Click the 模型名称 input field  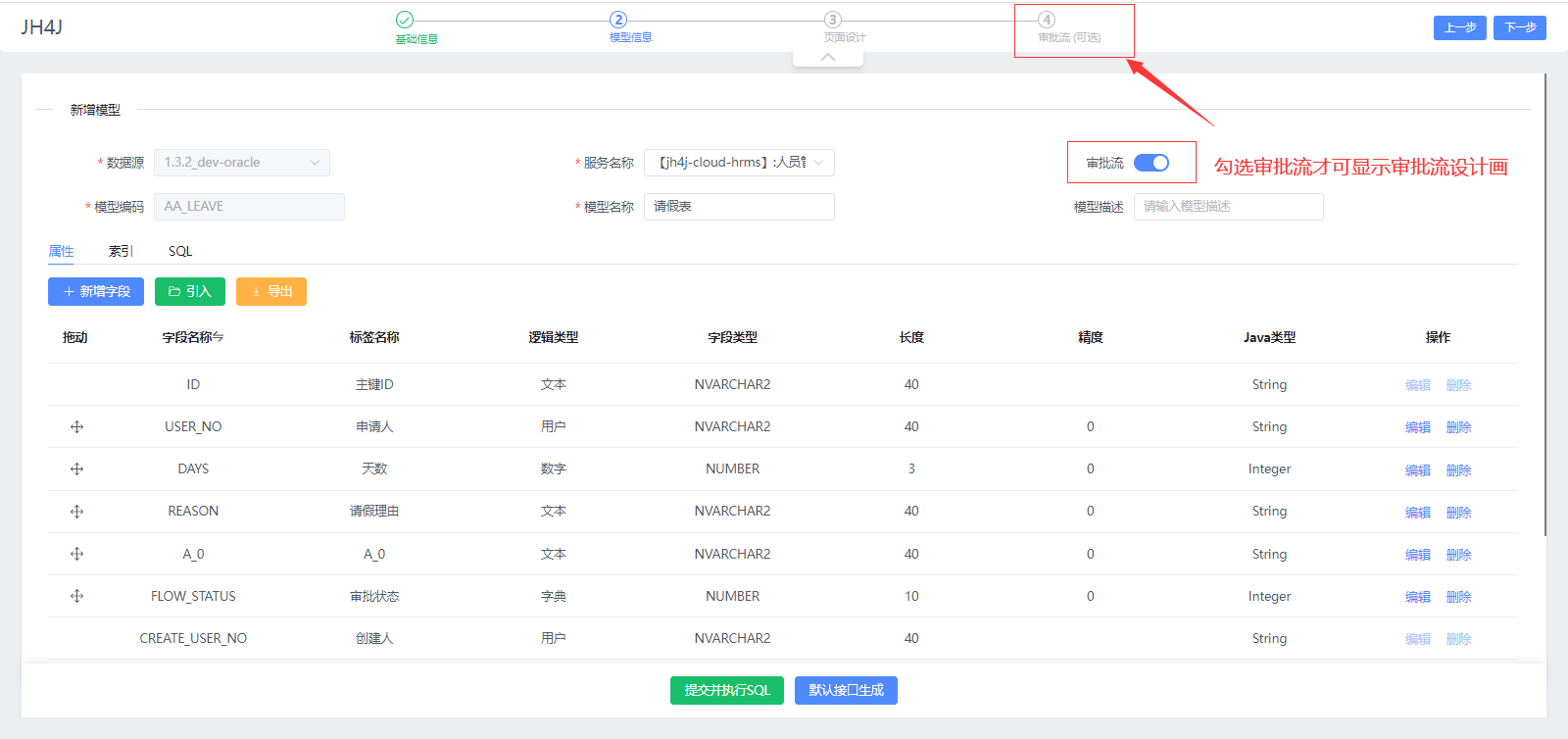pos(739,207)
